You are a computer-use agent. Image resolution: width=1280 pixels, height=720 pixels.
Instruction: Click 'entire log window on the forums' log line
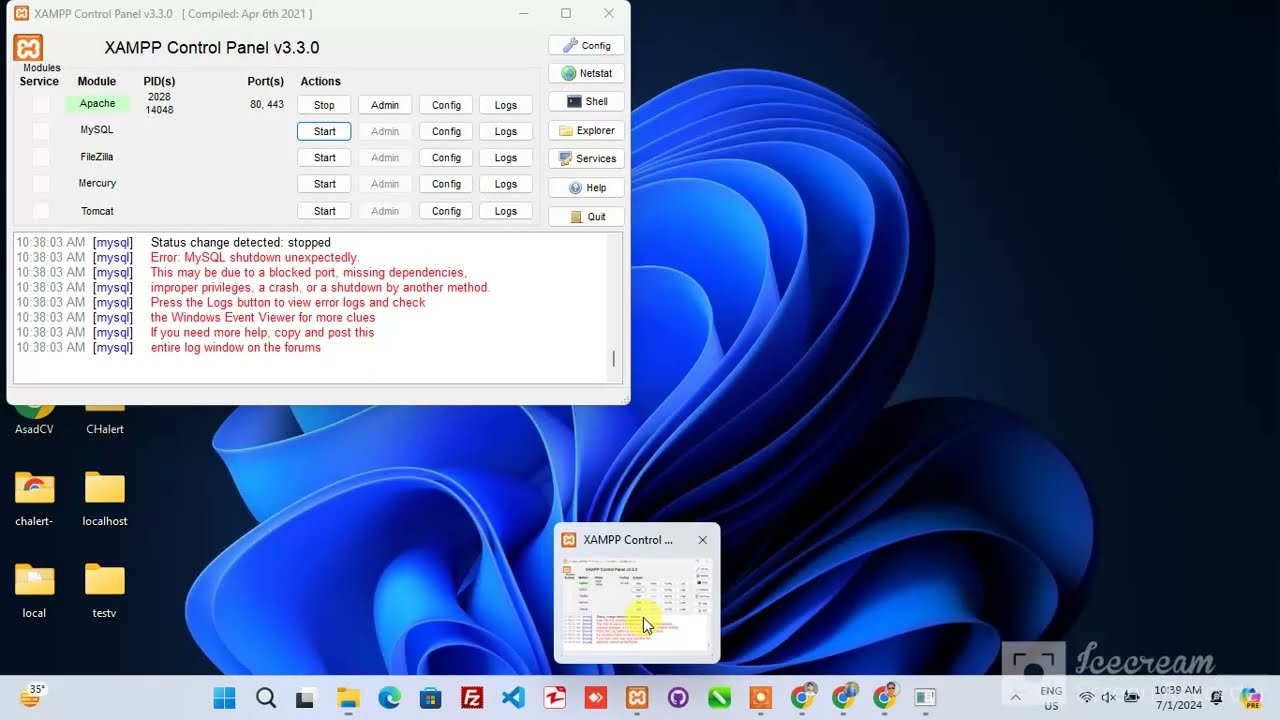click(236, 347)
